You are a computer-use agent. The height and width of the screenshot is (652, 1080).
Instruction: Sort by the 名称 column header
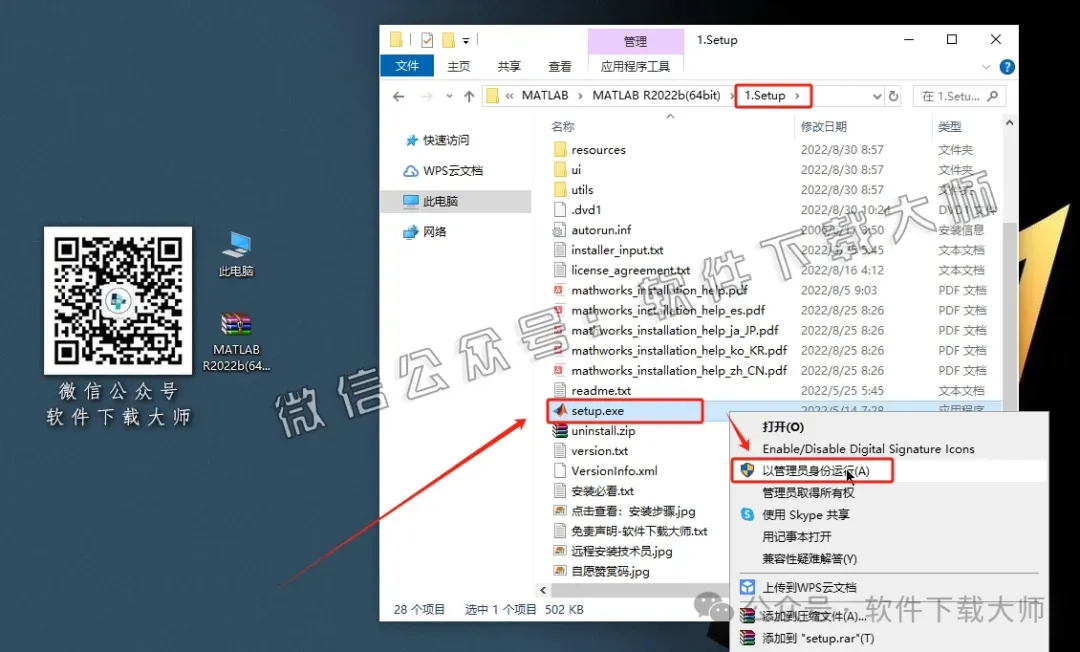click(x=563, y=127)
